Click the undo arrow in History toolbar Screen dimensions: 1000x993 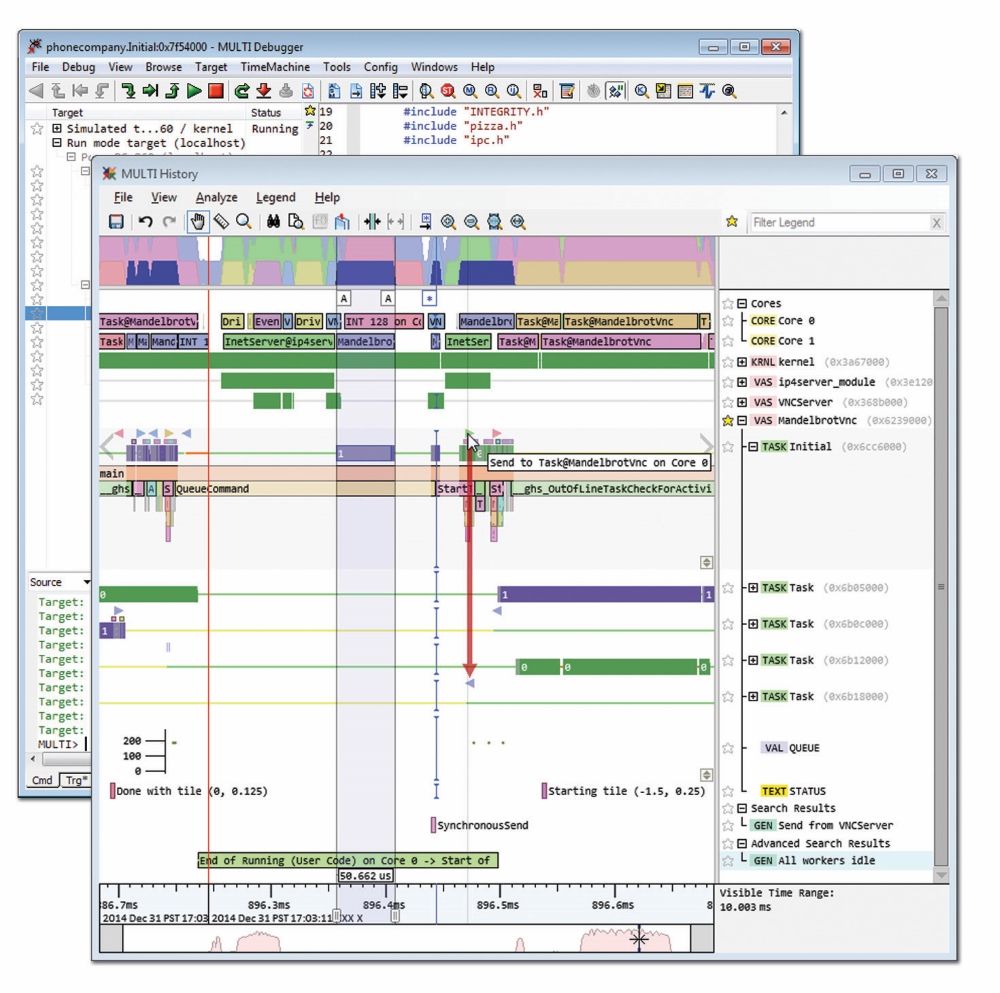145,222
